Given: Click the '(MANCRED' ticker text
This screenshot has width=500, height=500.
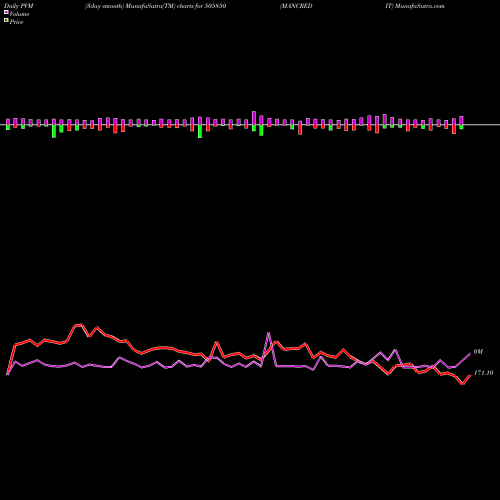Looking at the screenshot, I should pos(296,6).
